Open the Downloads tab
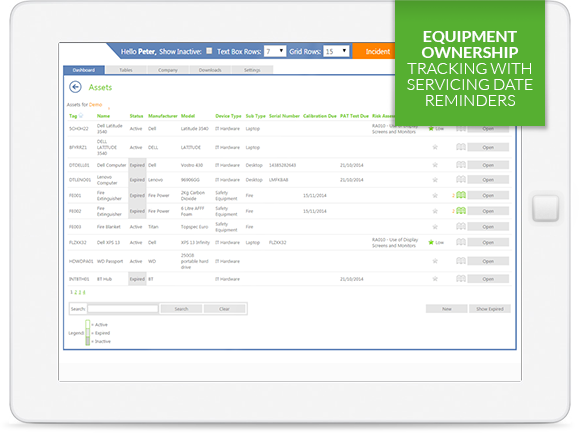Screen dimensions: 579x433 coord(210,70)
